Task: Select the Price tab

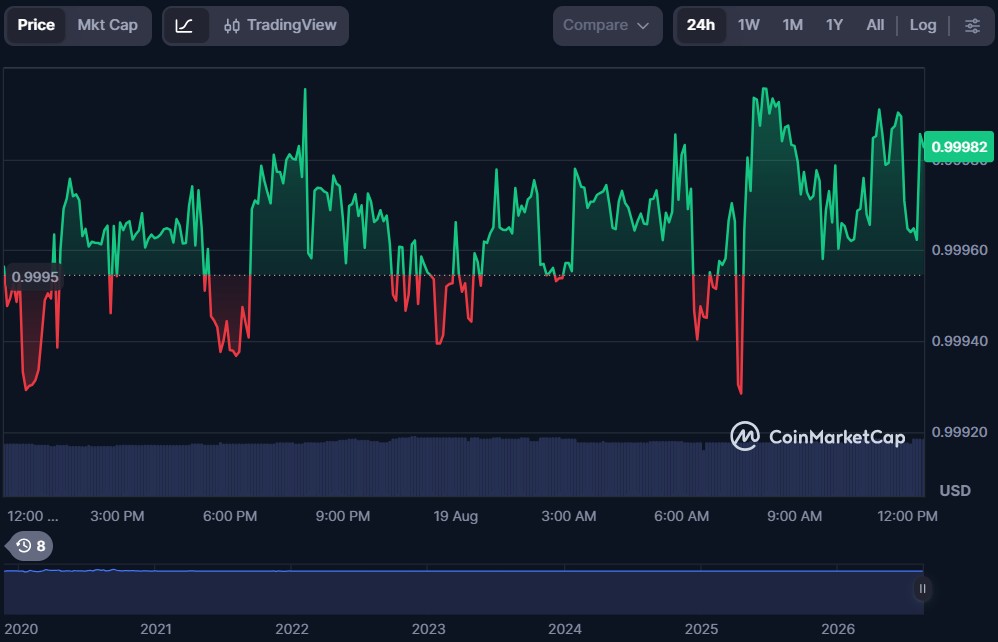Action: (x=36, y=25)
